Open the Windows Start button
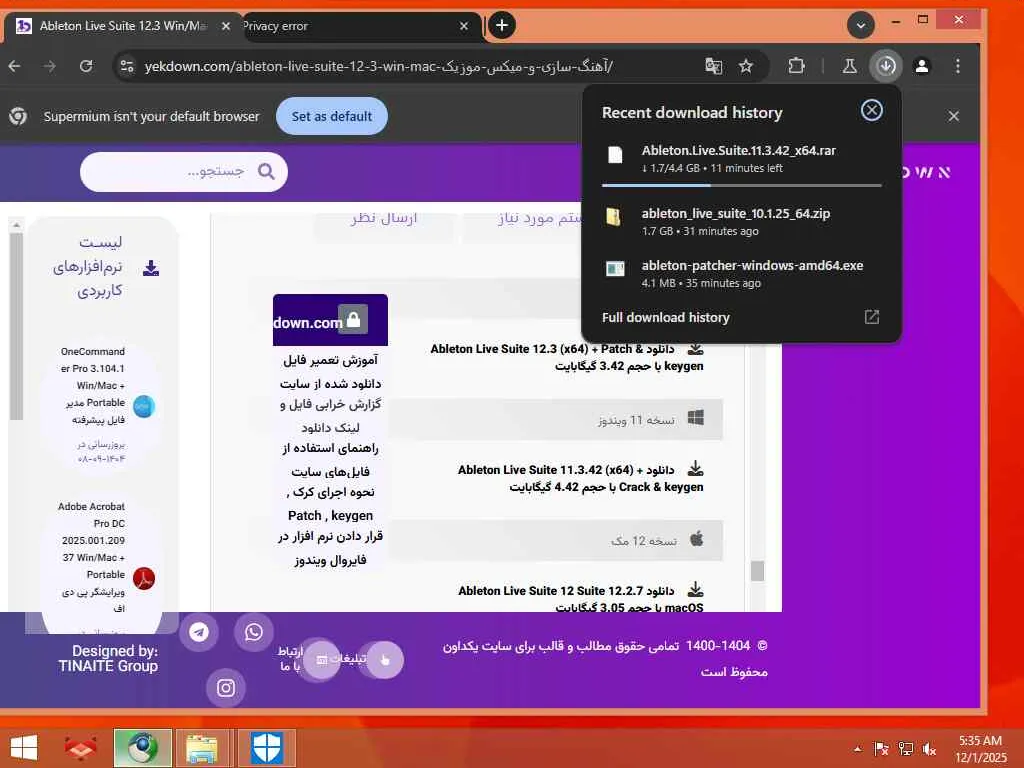The width and height of the screenshot is (1024, 768). point(24,747)
